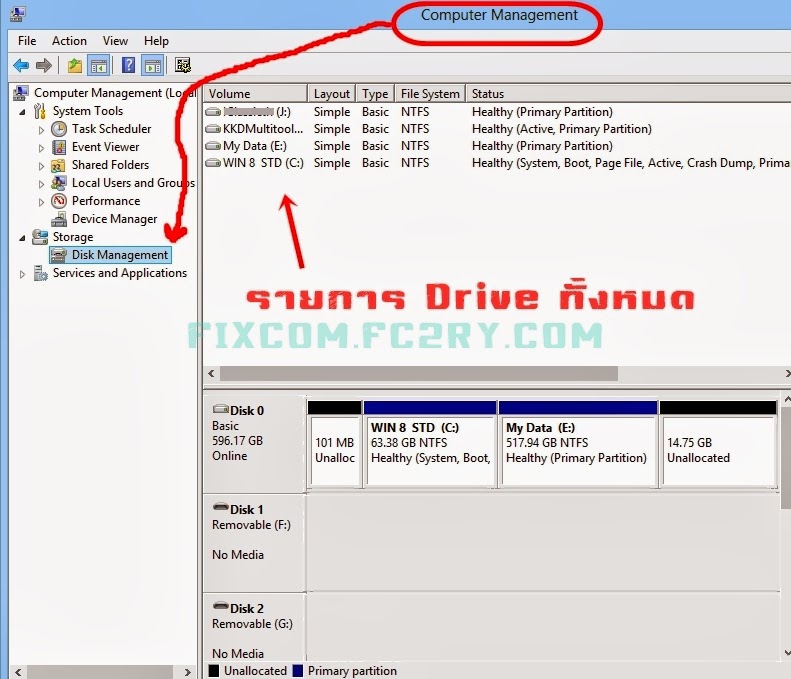Screen dimensions: 791x679
Task: Click the Local Users and Groups icon
Action: coord(59,183)
